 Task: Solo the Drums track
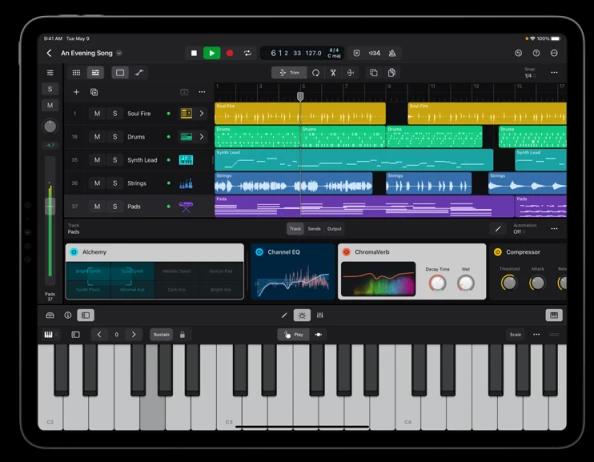point(115,137)
